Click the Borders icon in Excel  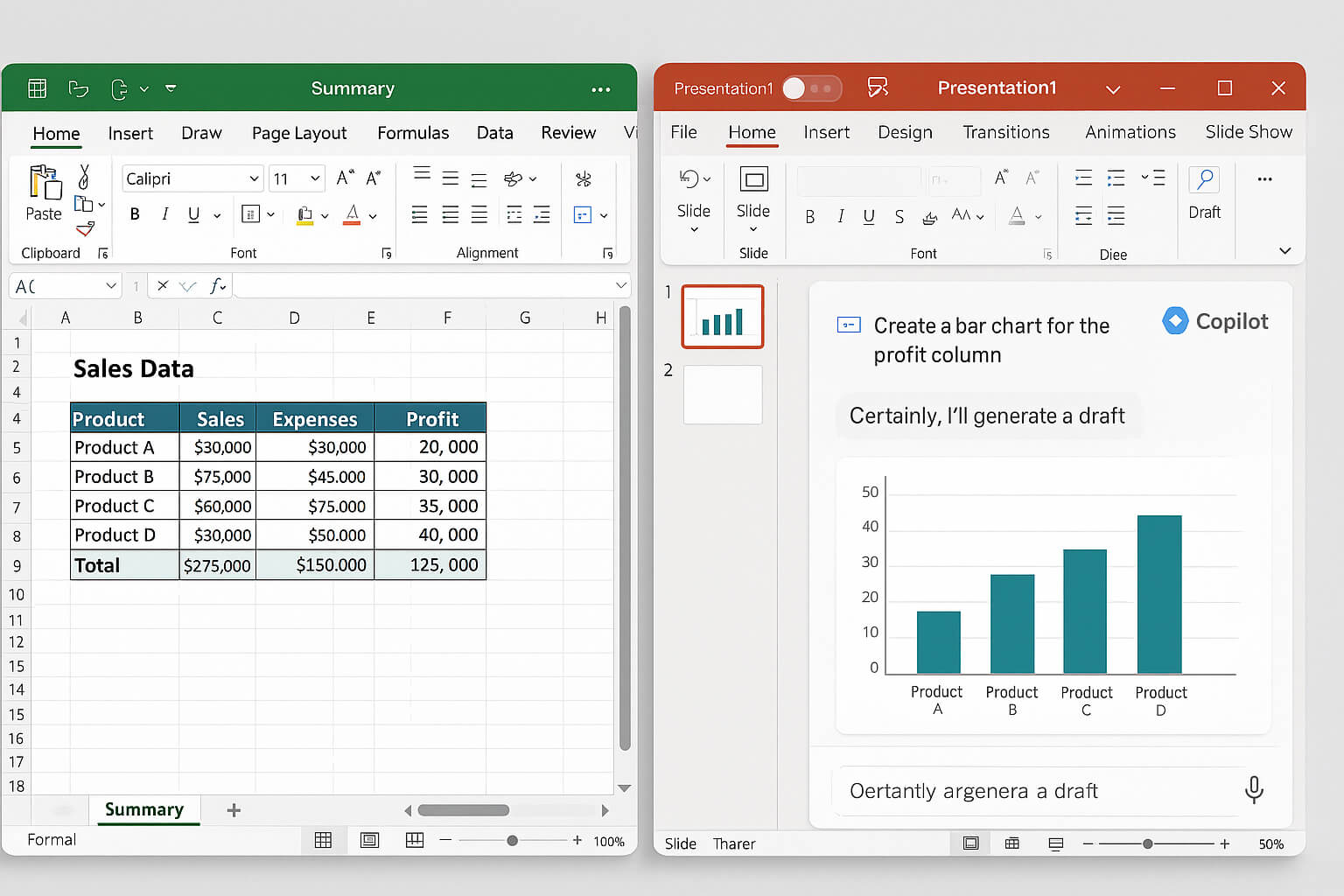tap(250, 214)
